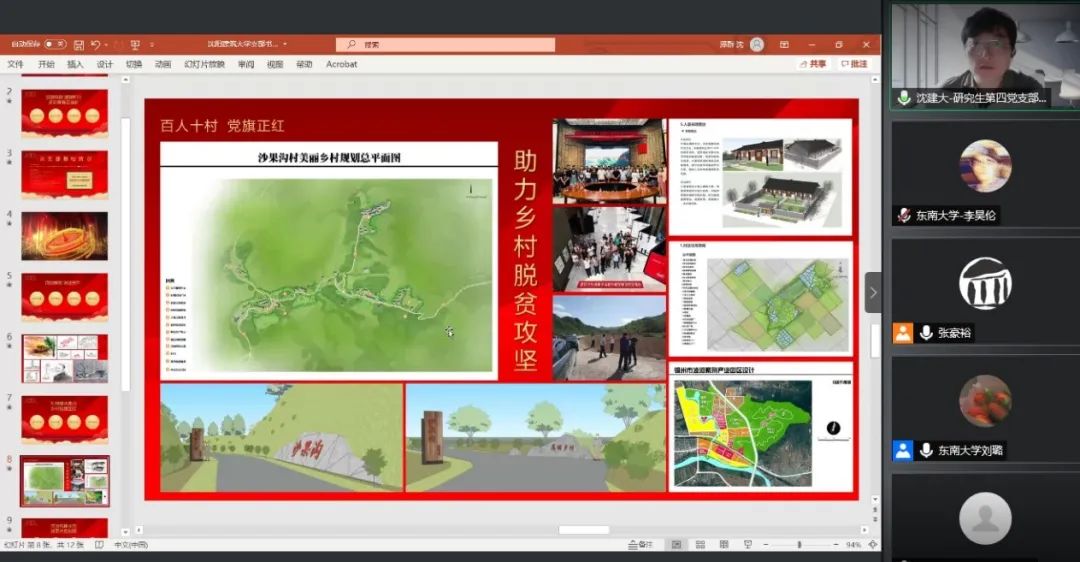Screen dimensions: 1080x562
Task: Open the Ribbon display options dropdown
Action: (784, 45)
